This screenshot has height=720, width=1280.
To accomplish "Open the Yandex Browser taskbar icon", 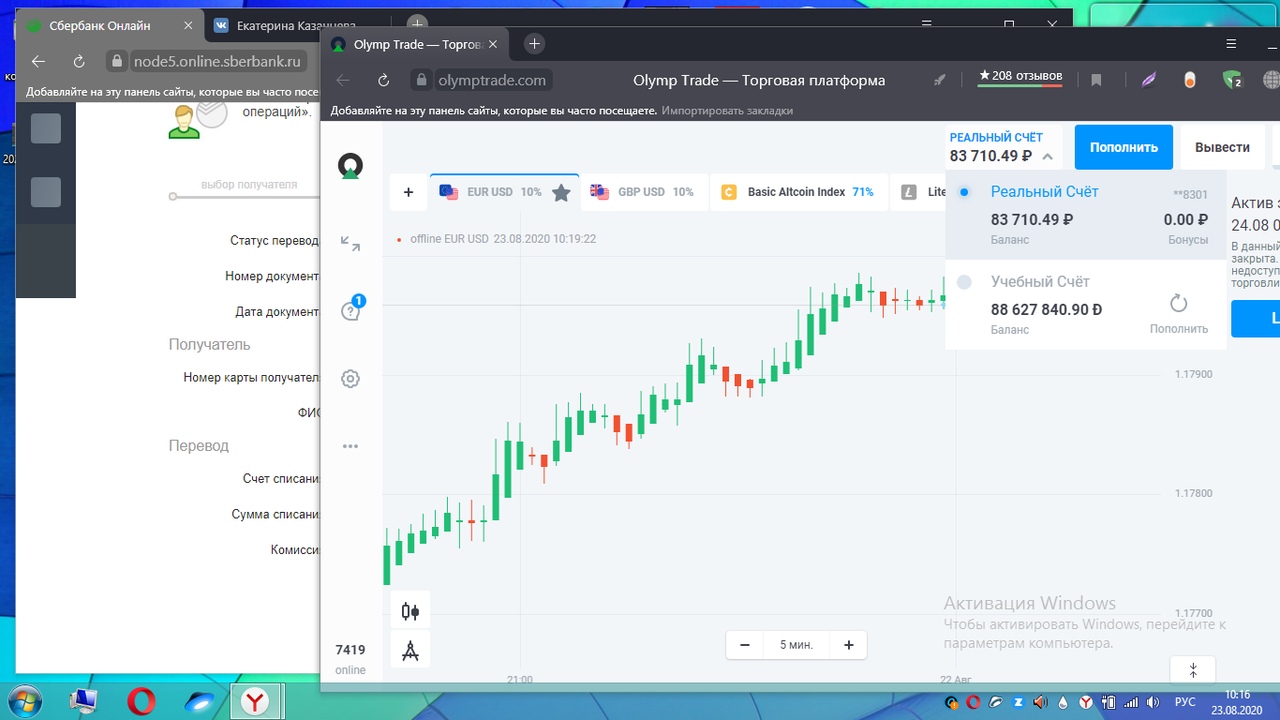I will tap(257, 702).
